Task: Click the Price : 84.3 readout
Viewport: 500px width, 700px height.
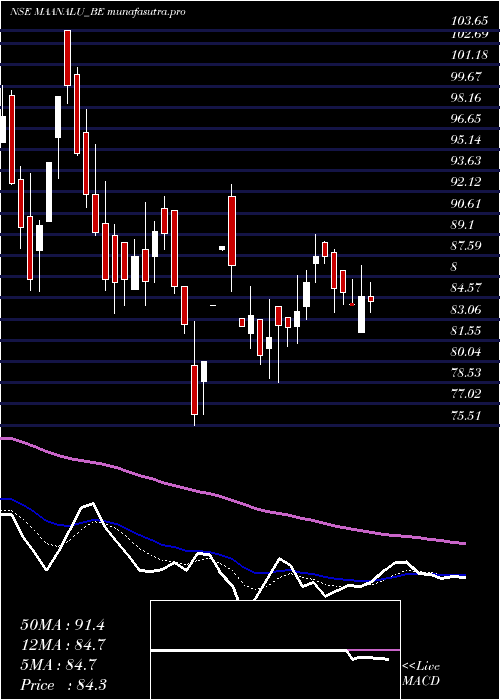Action: click(63, 685)
